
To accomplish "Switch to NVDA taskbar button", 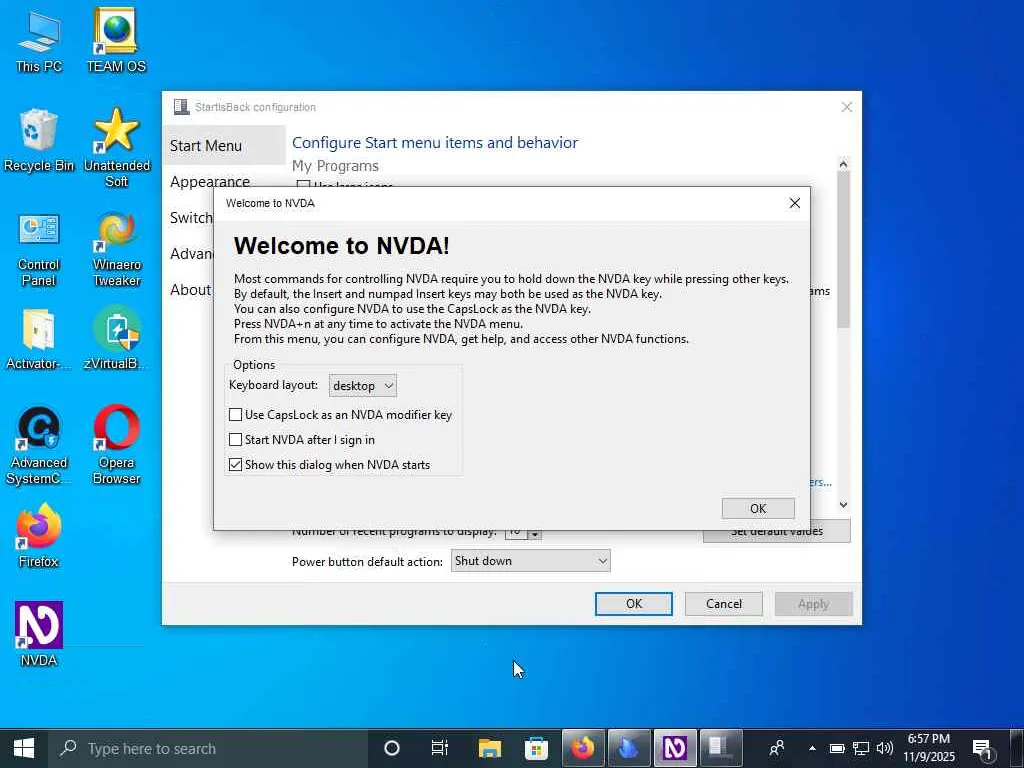I will (675, 748).
